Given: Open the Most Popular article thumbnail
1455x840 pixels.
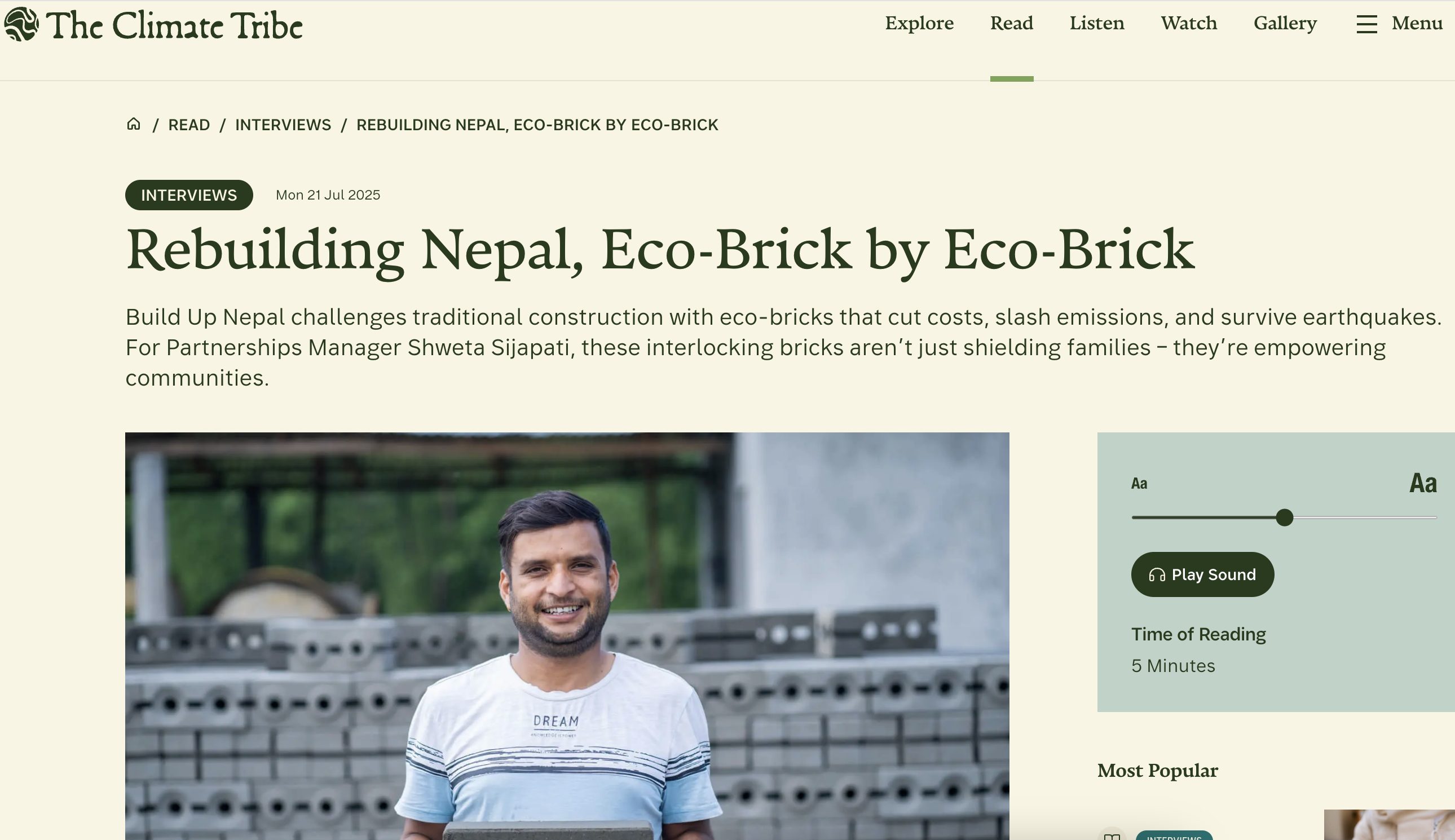Looking at the screenshot, I should (1388, 825).
